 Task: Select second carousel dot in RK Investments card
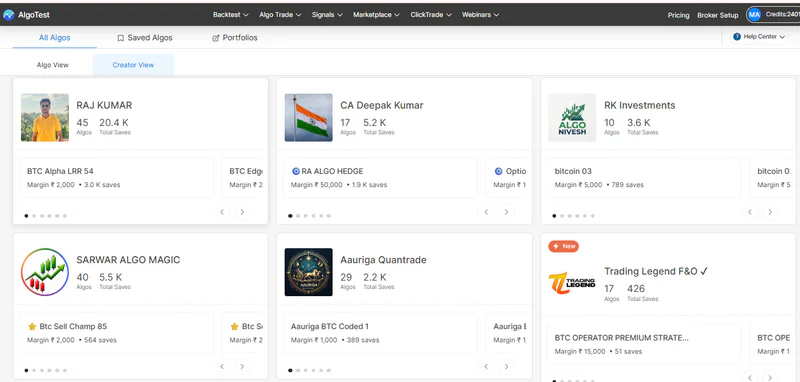point(562,216)
